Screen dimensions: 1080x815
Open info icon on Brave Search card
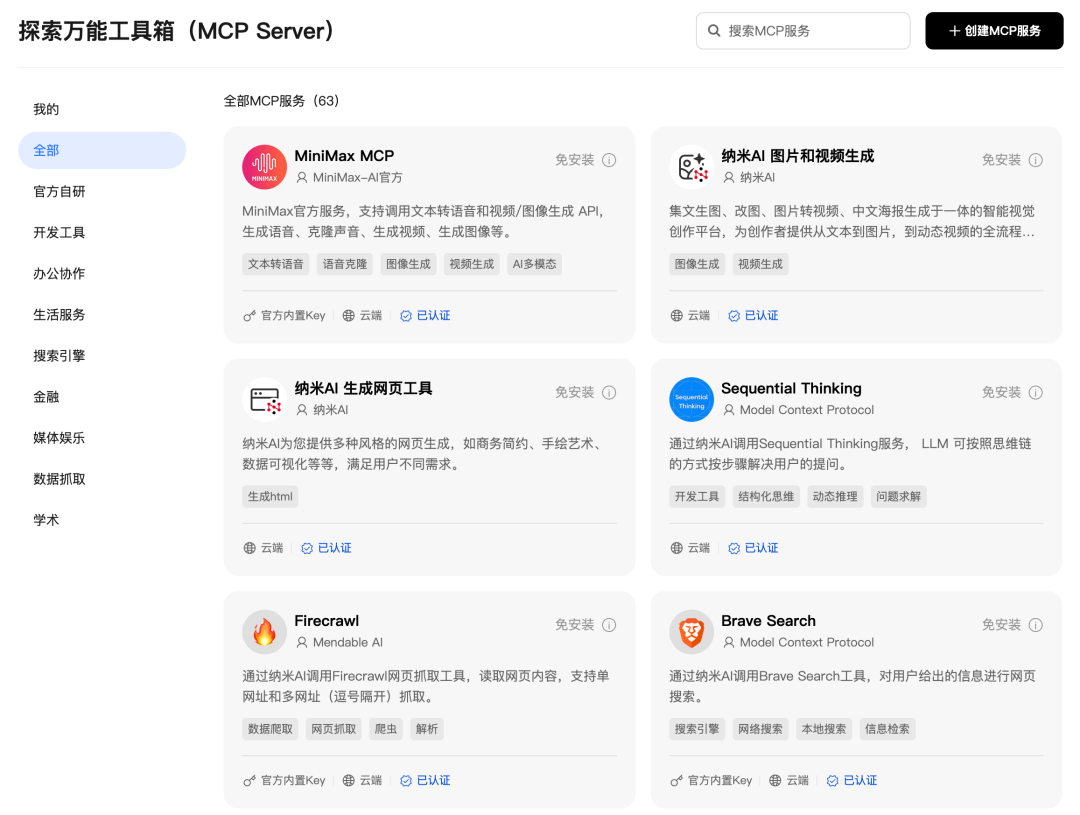coord(1035,625)
